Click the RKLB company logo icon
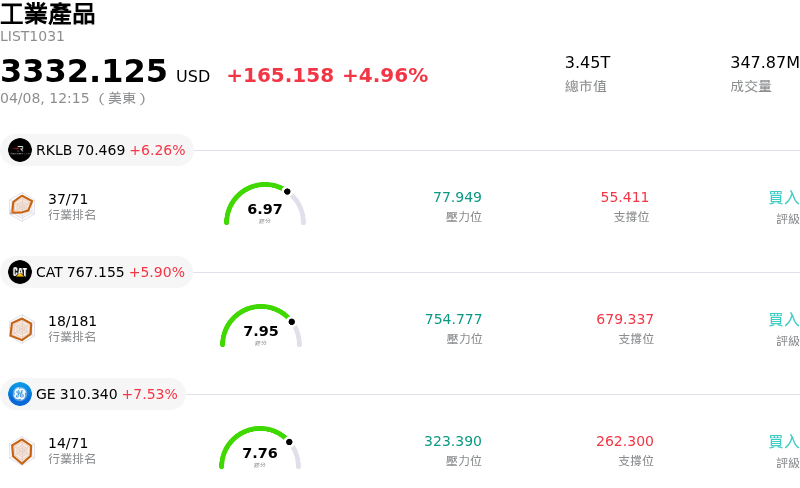The width and height of the screenshot is (800, 488). (20, 150)
